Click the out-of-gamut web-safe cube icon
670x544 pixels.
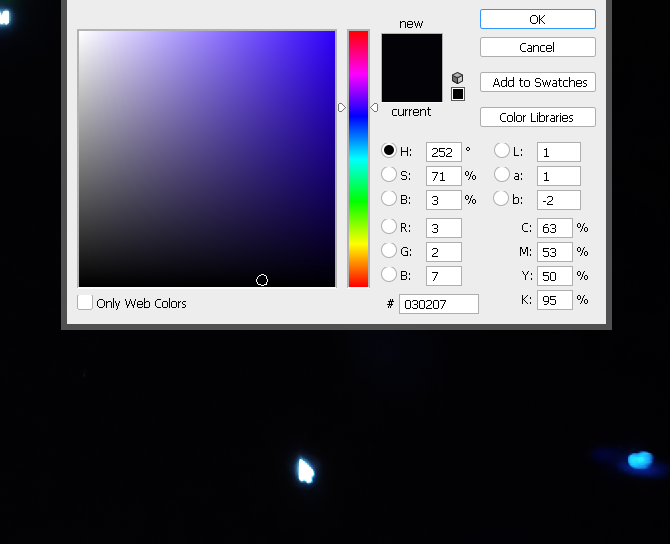(458, 78)
